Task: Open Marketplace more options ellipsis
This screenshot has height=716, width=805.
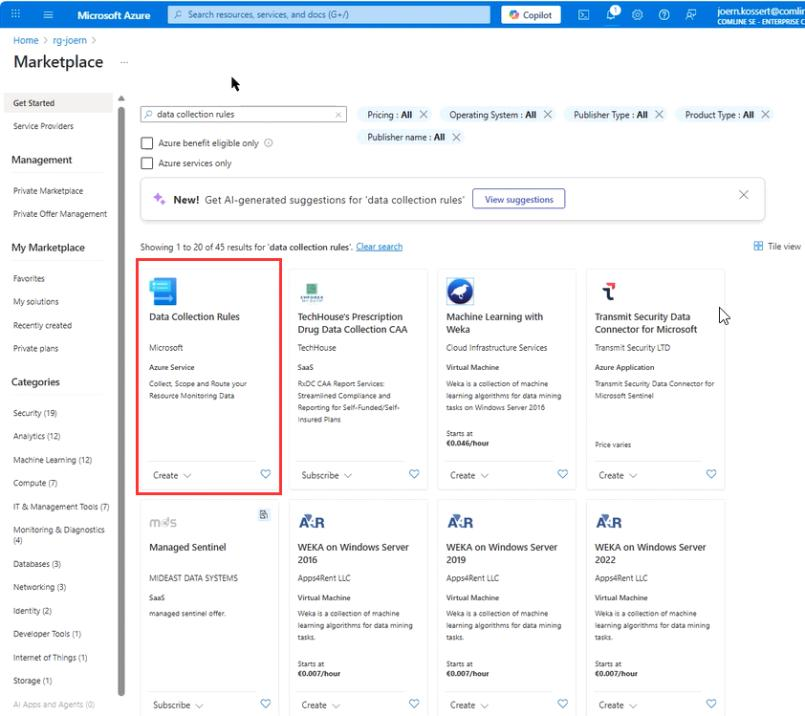Action: click(124, 62)
